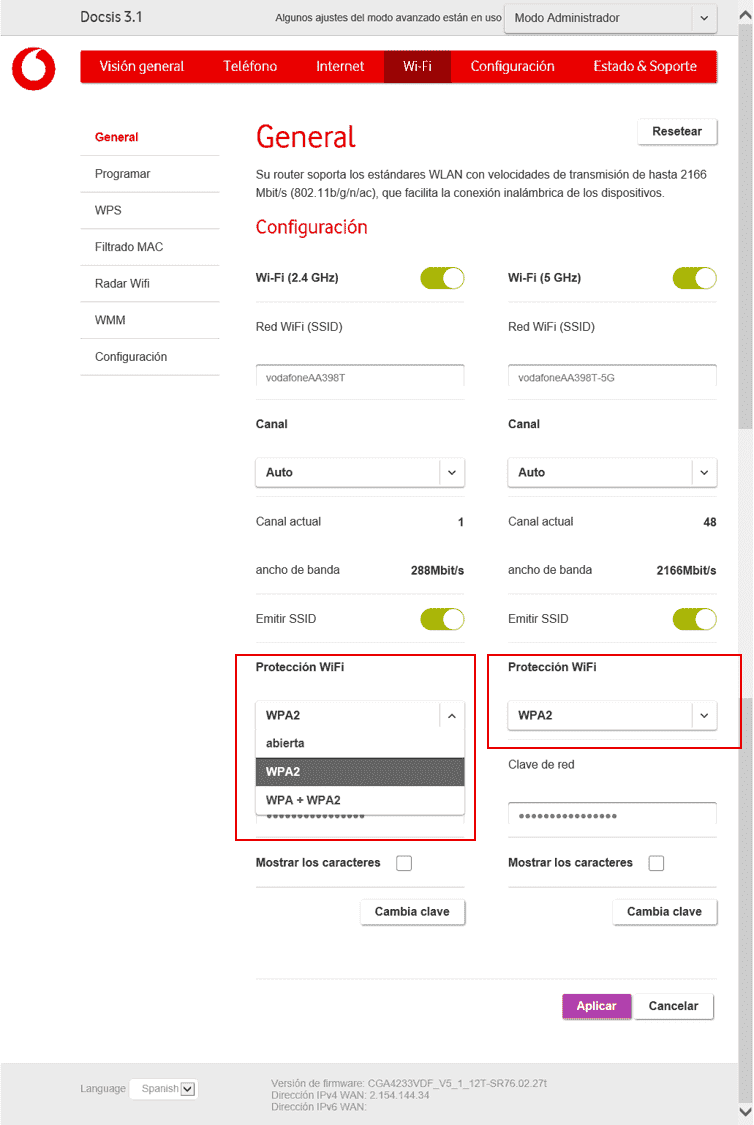Open Filtrado MAC in the sidebar
The image size is (754, 1125).
click(x=129, y=247)
